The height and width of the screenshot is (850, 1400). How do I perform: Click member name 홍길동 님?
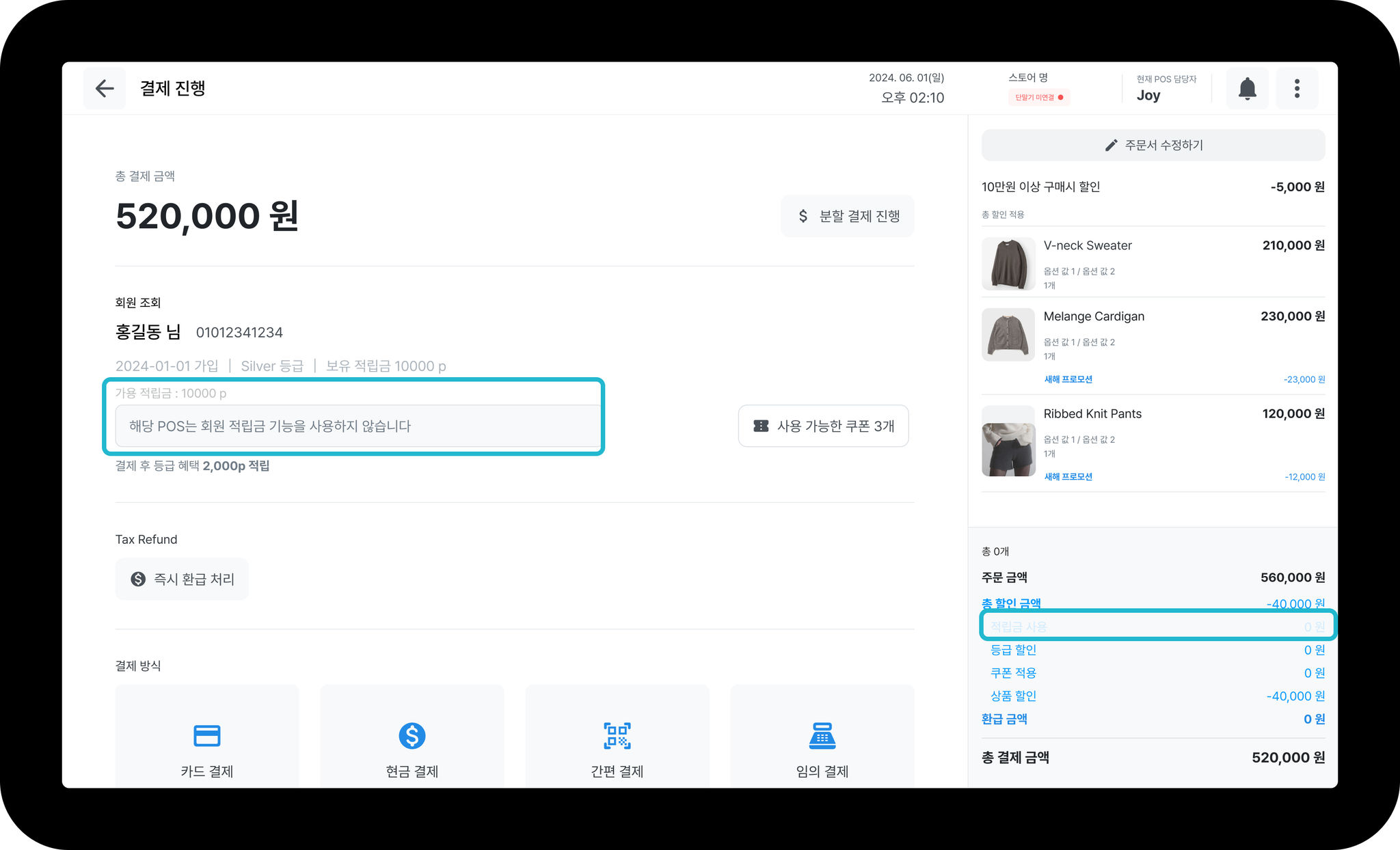148,332
